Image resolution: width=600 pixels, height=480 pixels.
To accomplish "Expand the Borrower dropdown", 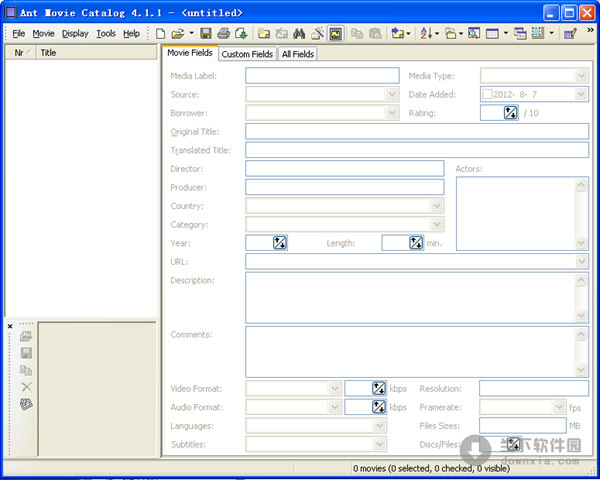I will point(392,113).
